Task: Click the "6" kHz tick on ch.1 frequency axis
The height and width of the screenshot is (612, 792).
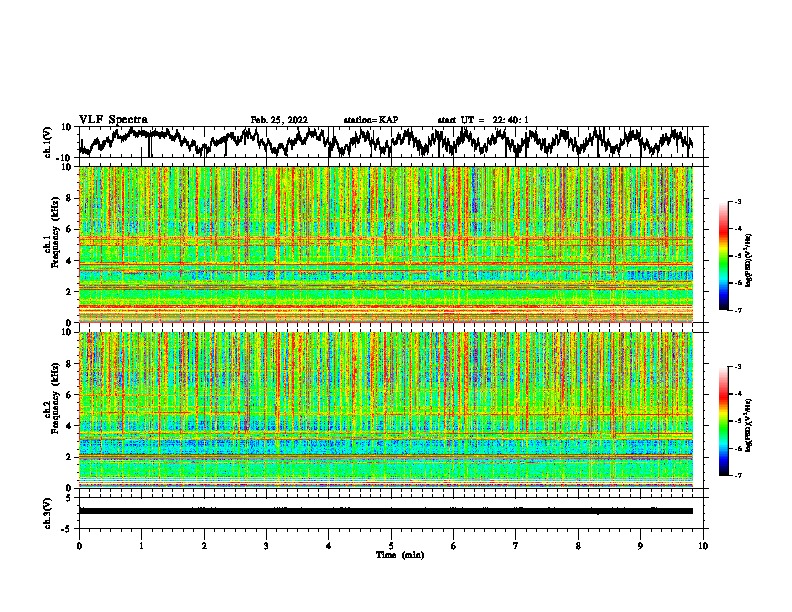Action: click(x=69, y=229)
